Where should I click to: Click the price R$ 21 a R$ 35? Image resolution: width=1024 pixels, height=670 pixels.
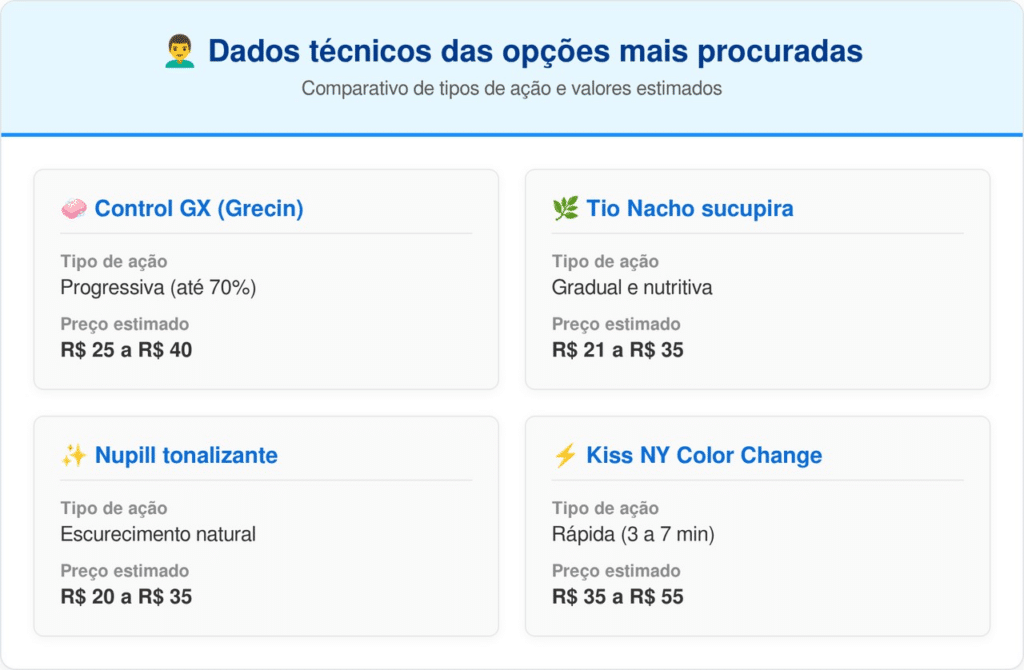coord(618,350)
